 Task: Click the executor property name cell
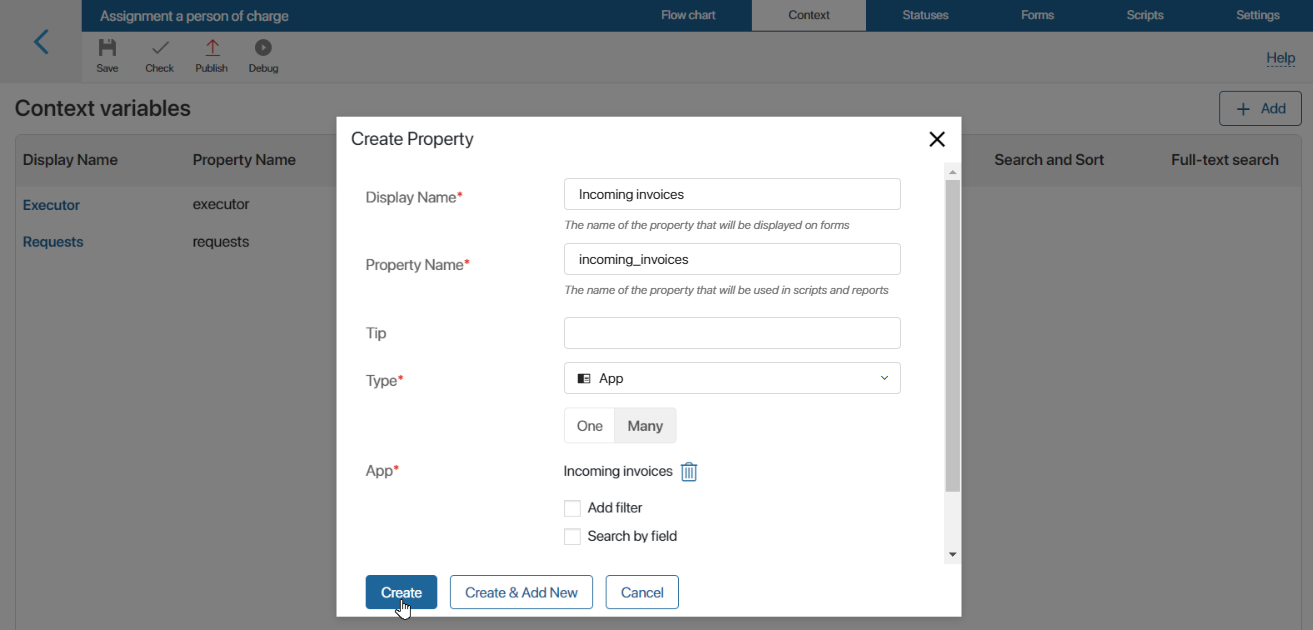pos(221,204)
